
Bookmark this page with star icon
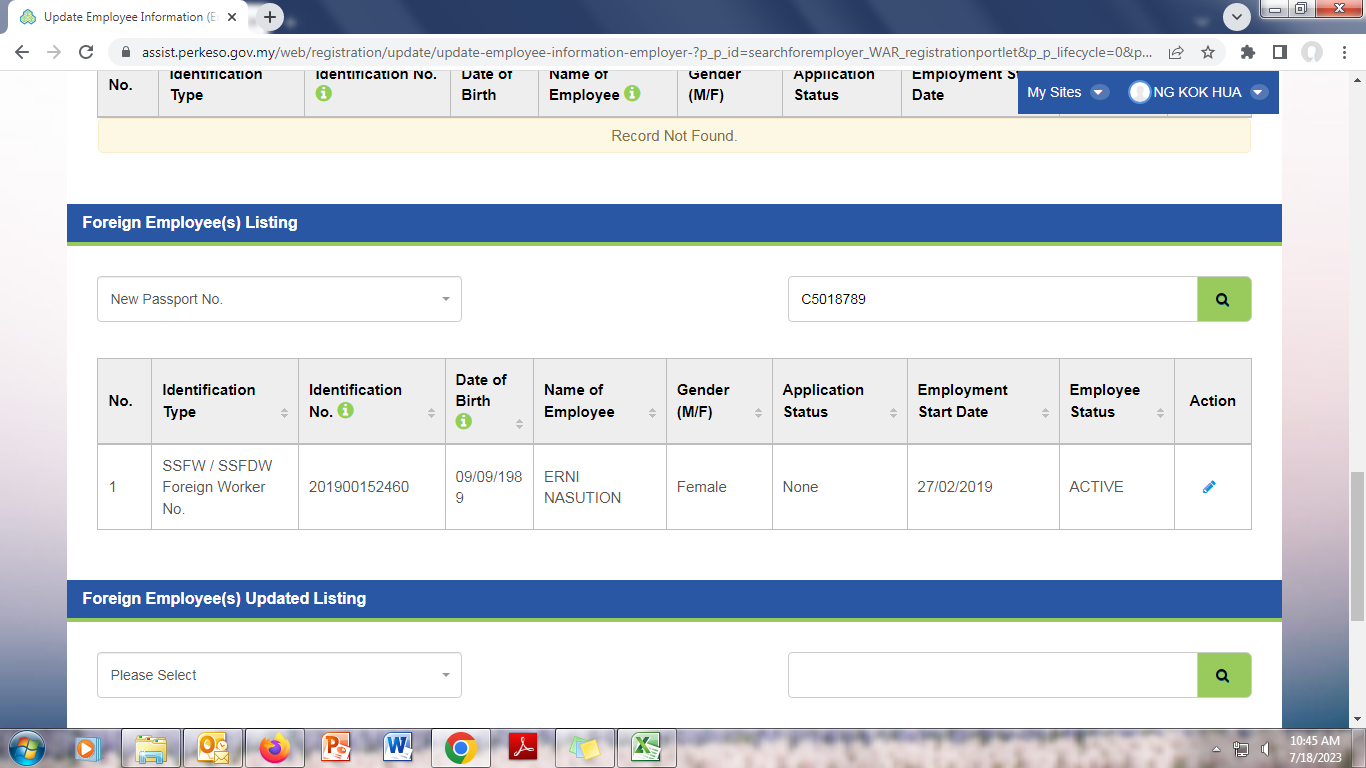pyautogui.click(x=1207, y=52)
